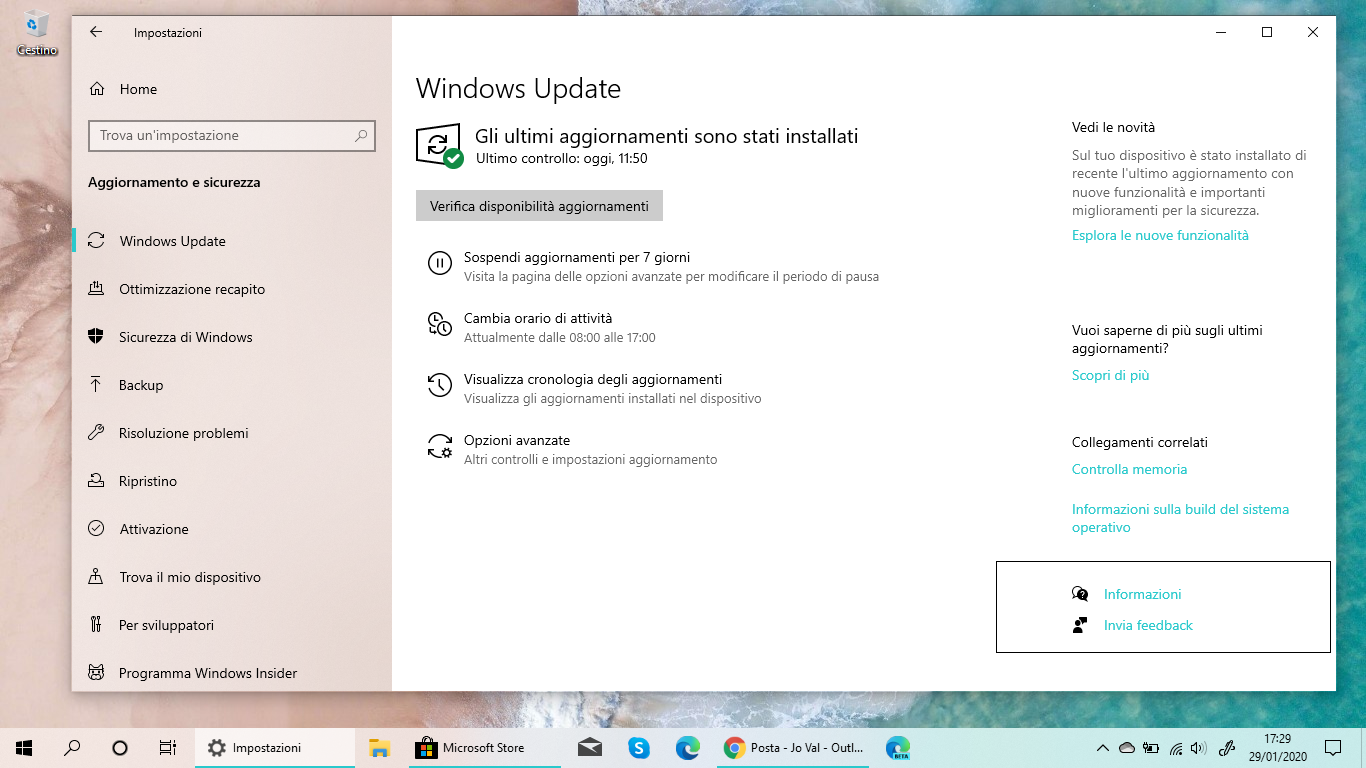Click the 'Informazioni' help link
Screen dimensions: 1366x768
[x=1142, y=594]
